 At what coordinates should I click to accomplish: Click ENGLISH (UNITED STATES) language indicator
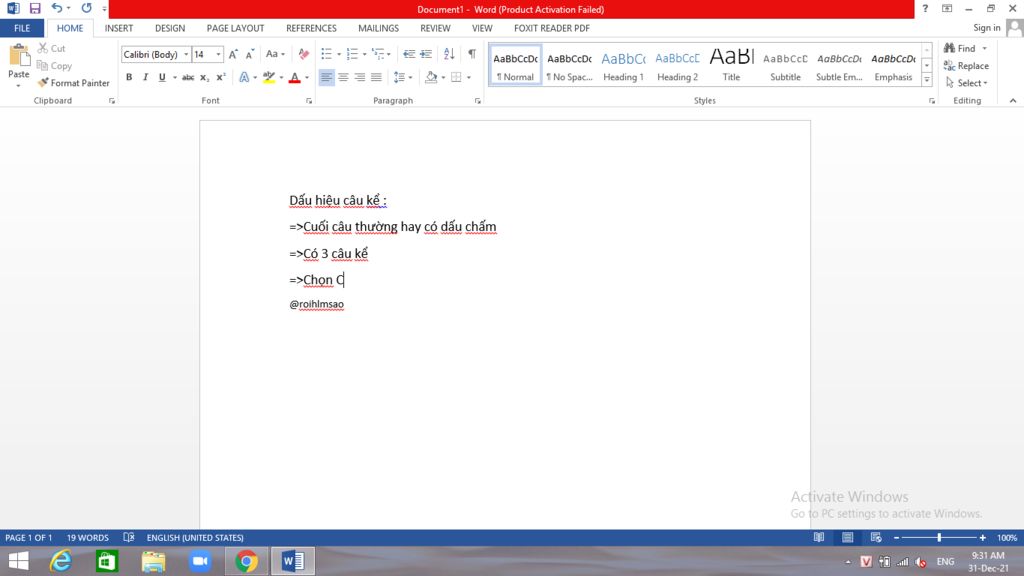[195, 537]
